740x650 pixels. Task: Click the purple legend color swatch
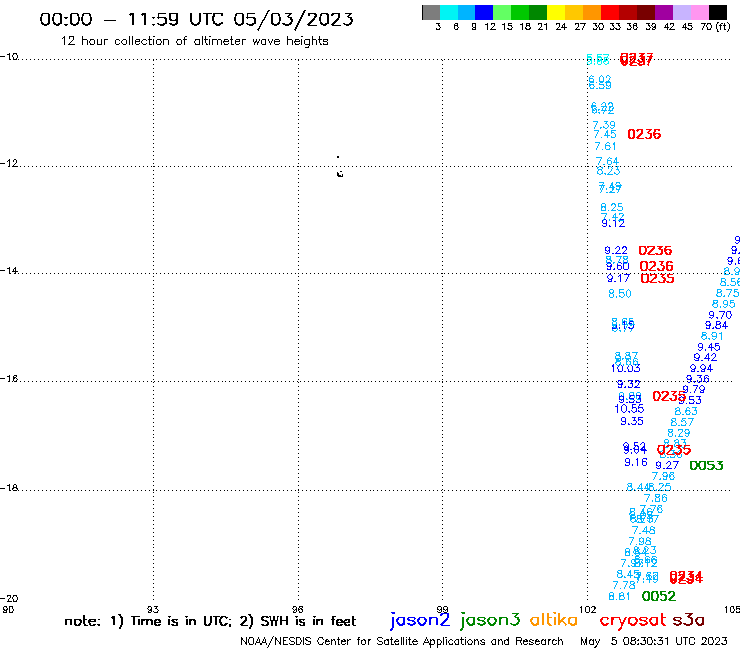664,12
